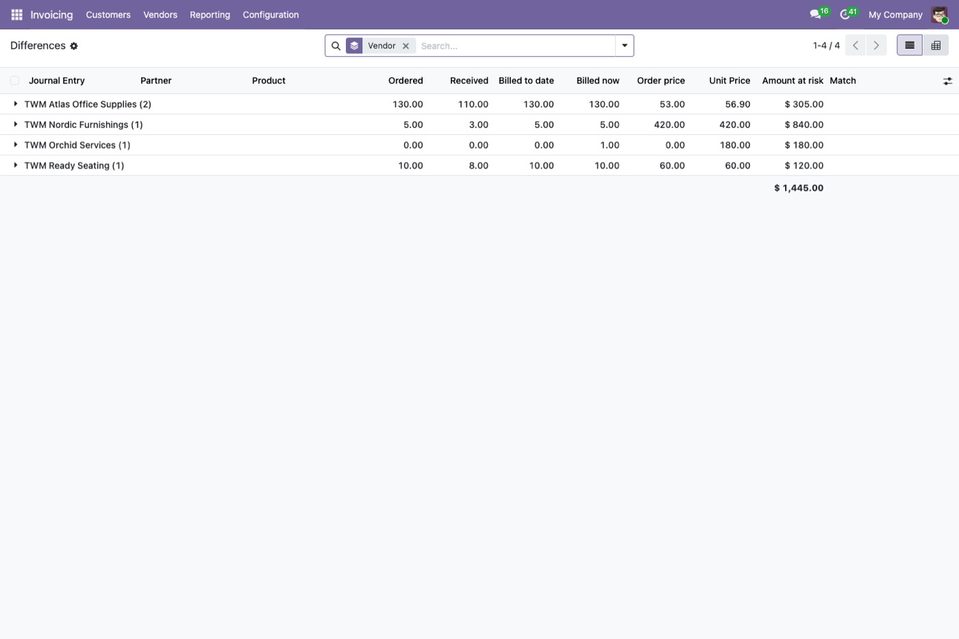Screen dimensions: 959x639
Task: Sort by the Amount at risk column
Action: [793, 81]
